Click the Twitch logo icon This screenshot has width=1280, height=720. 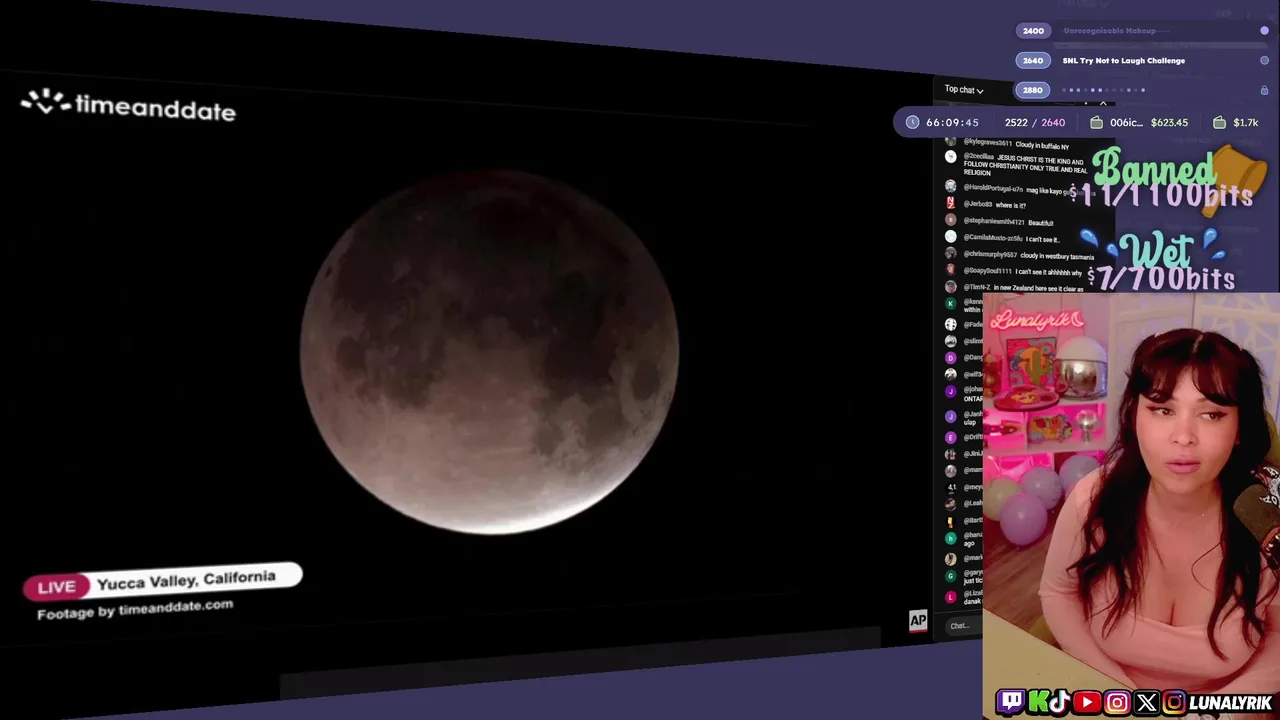pyautogui.click(x=1010, y=702)
